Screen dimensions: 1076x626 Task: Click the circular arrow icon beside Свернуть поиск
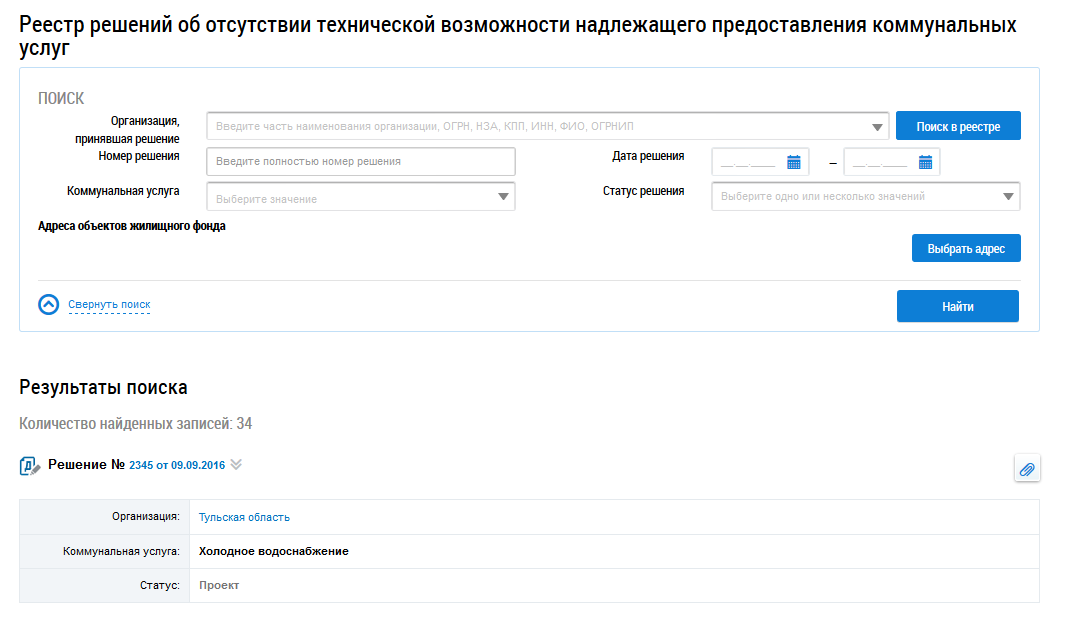click(x=49, y=305)
